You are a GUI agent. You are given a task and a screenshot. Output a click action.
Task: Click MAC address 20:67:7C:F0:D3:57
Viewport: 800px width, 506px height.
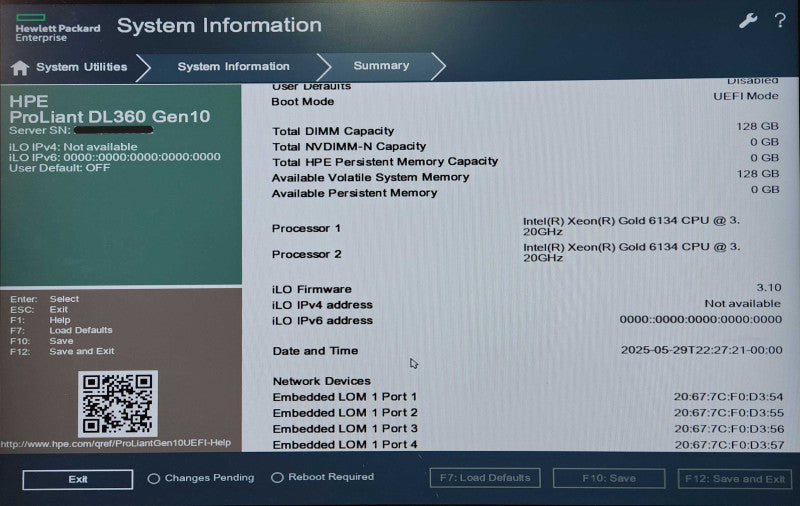point(730,445)
